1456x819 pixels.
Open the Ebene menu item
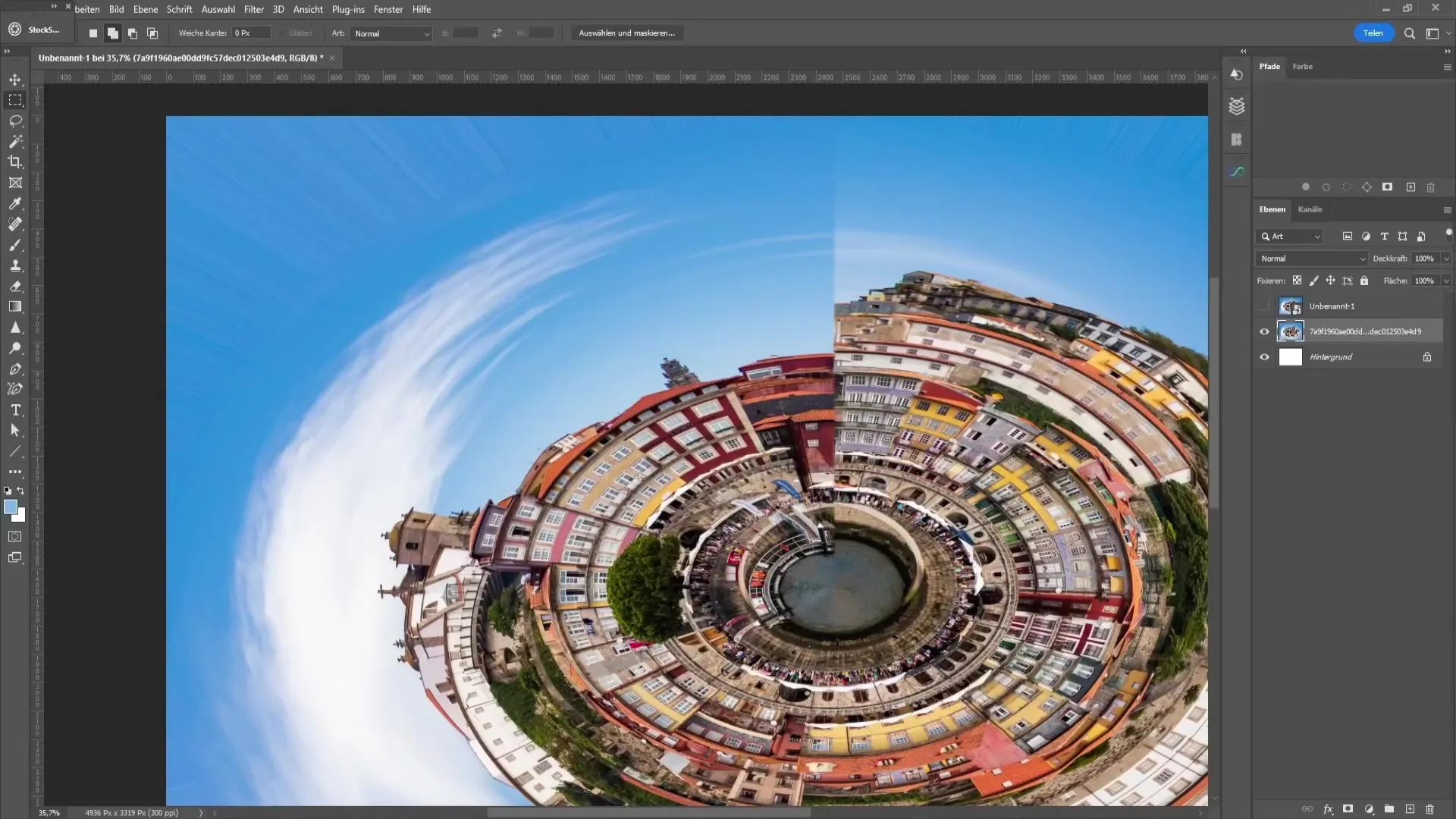(144, 9)
